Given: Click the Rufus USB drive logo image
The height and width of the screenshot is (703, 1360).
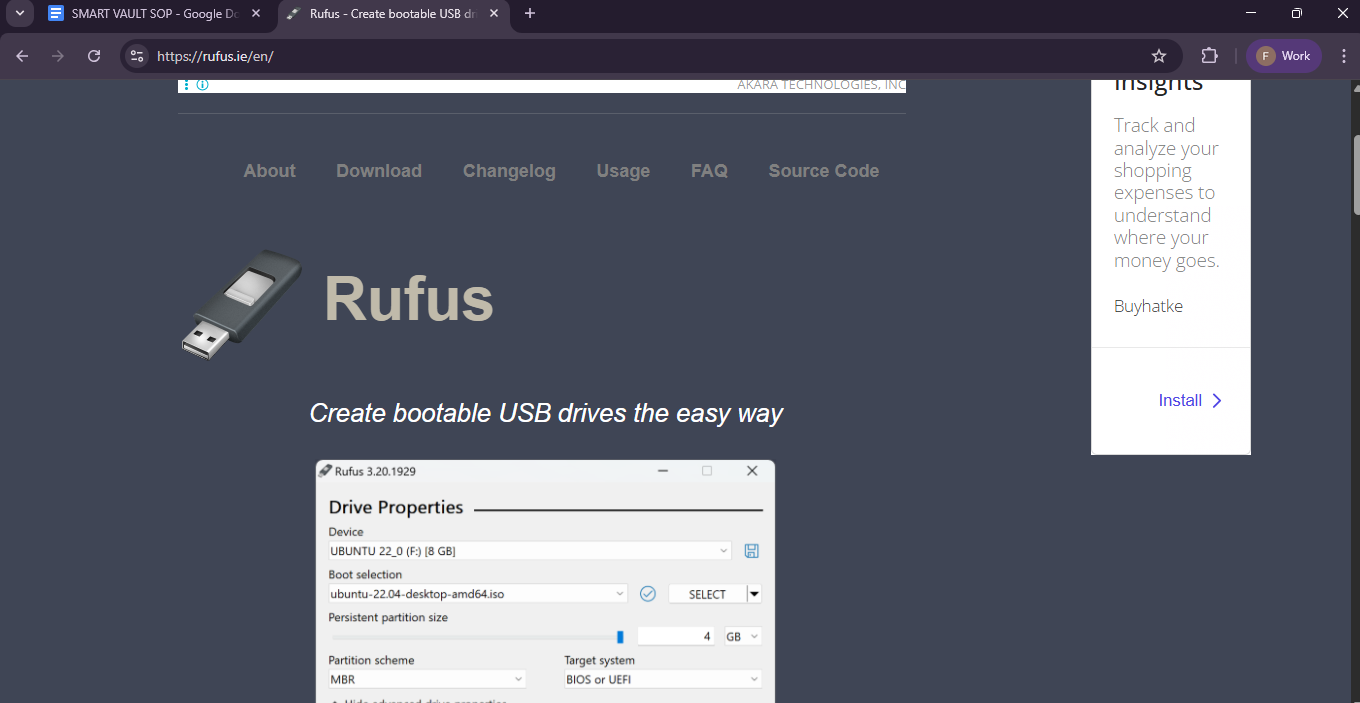Looking at the screenshot, I should (x=240, y=303).
